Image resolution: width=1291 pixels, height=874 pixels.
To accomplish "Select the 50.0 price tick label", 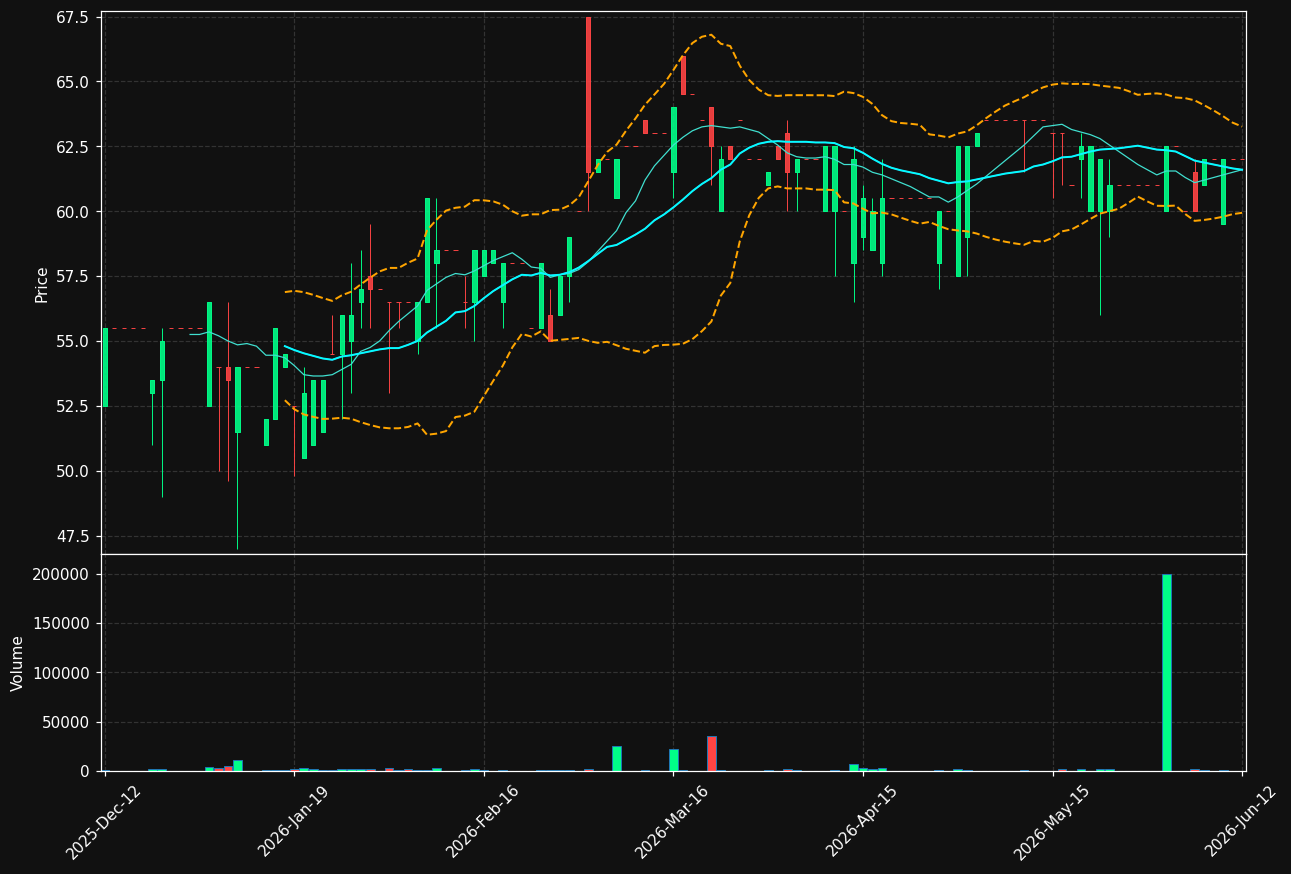I will (74, 472).
